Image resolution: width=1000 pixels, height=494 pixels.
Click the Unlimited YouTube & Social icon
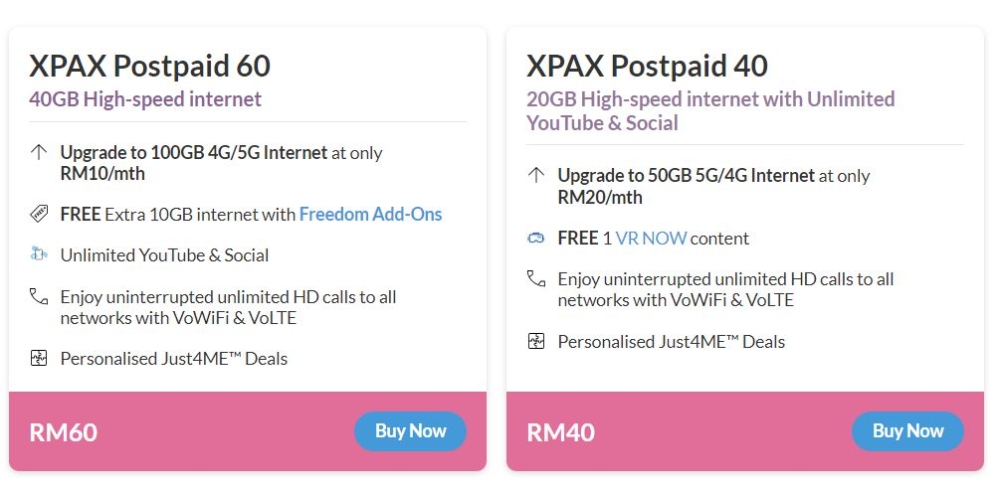tap(39, 254)
